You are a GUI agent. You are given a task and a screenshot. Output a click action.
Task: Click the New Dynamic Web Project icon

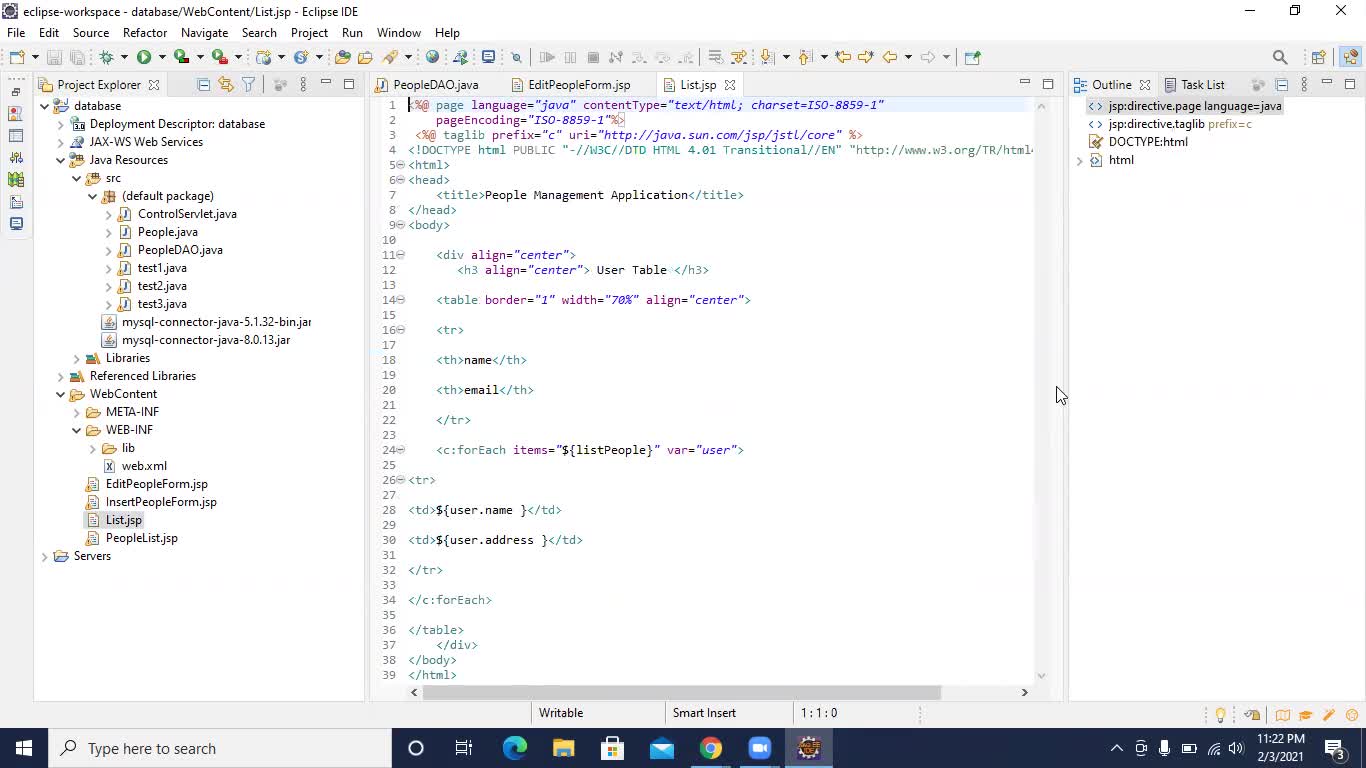264,57
